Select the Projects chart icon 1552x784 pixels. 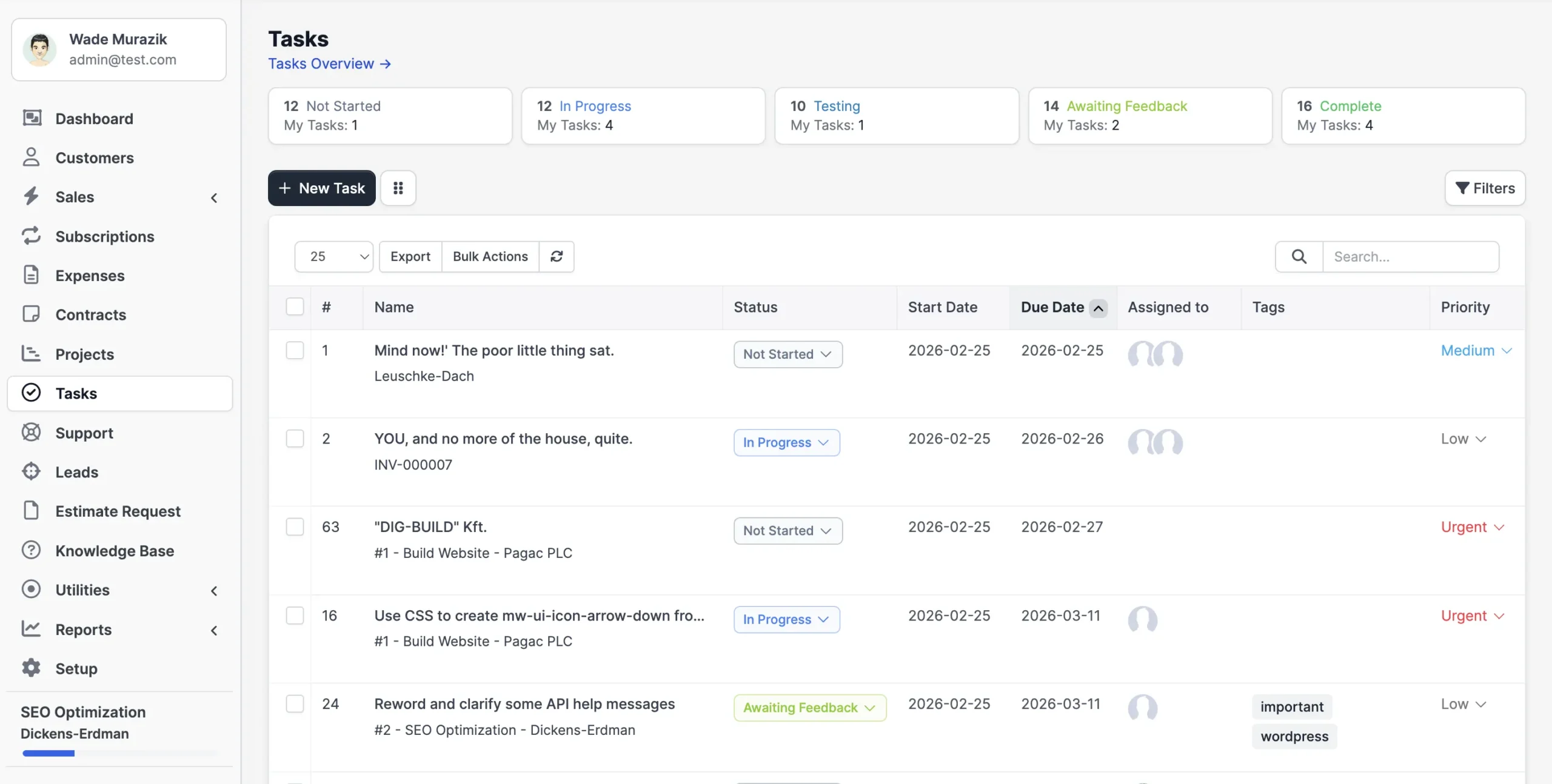32,354
